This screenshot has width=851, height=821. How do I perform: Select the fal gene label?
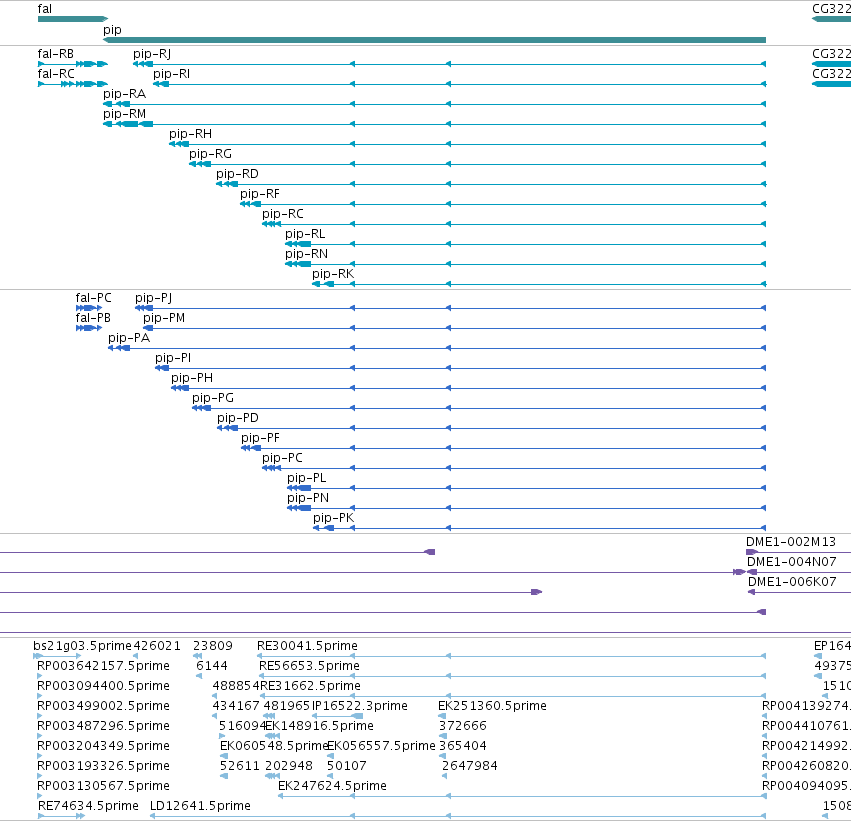click(x=45, y=9)
